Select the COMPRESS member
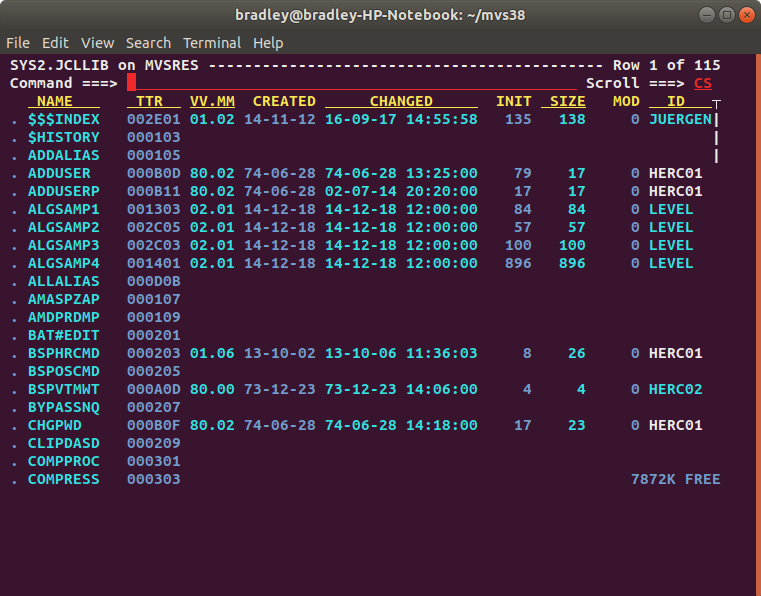The width and height of the screenshot is (761, 596). click(64, 479)
